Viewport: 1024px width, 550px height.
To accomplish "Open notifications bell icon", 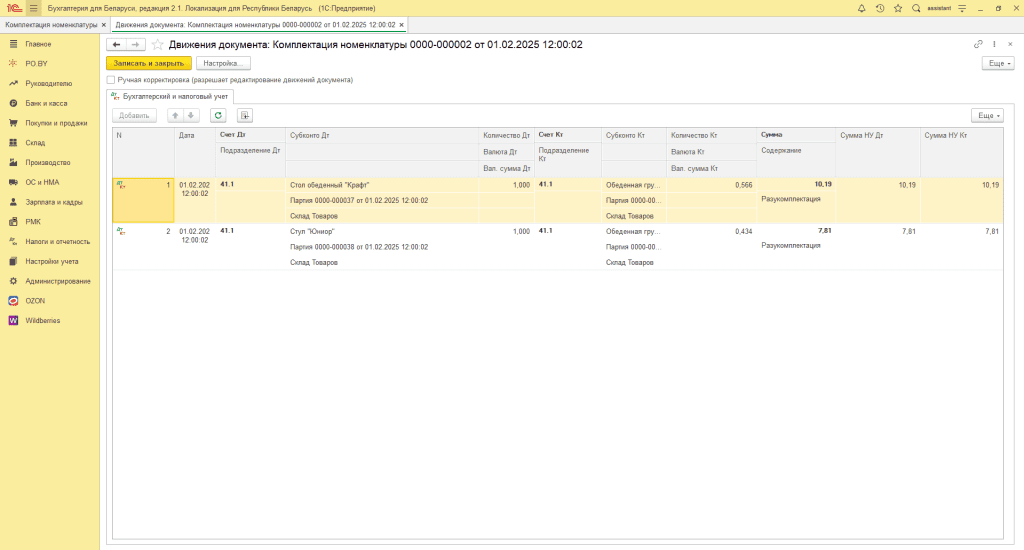I will pos(861,8).
